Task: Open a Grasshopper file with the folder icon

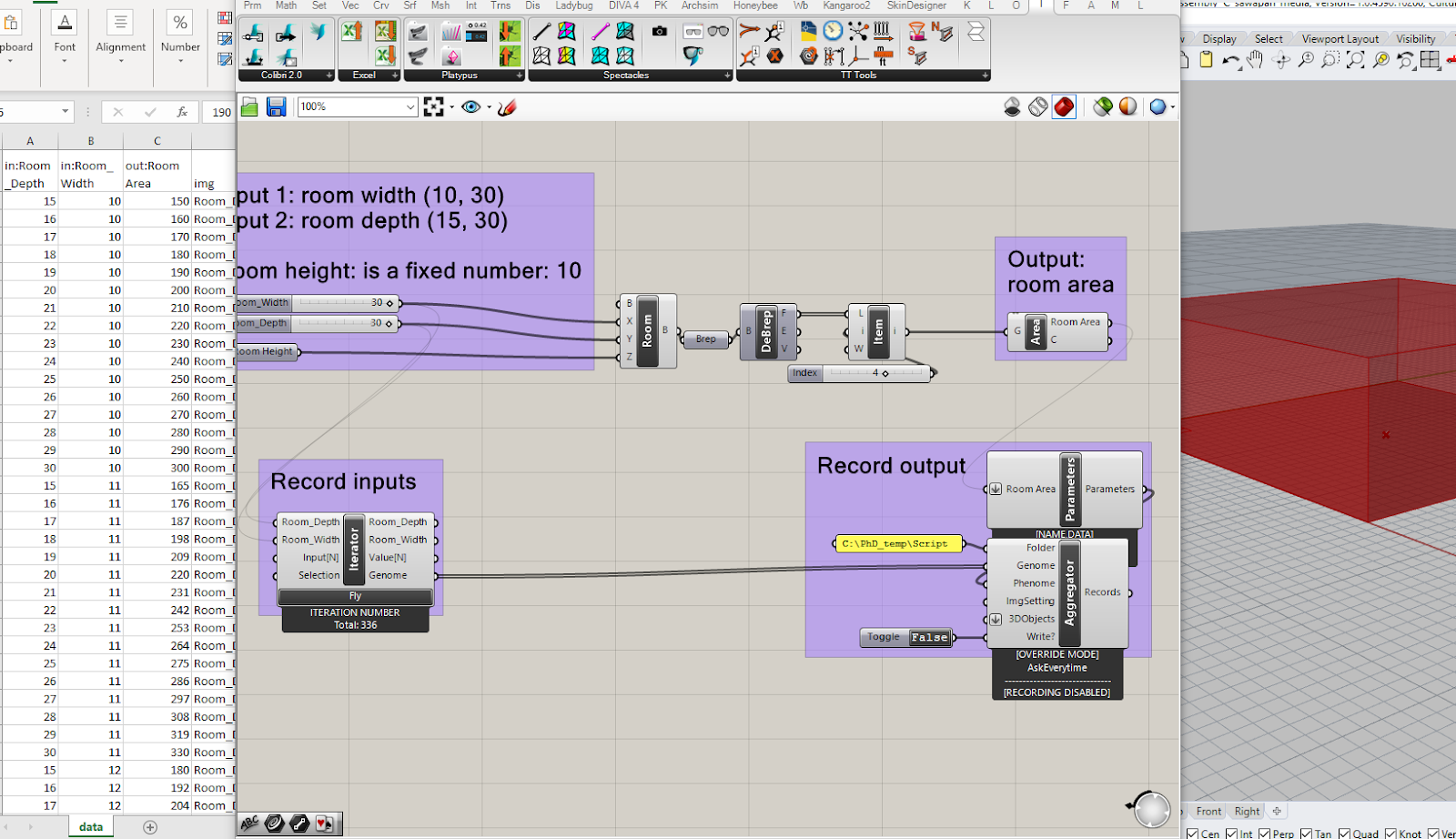Action: pyautogui.click(x=250, y=107)
